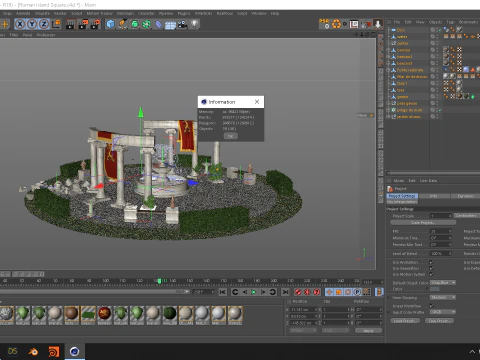
Task: Expand the pilar gireos object tree
Action: tap(388, 103)
